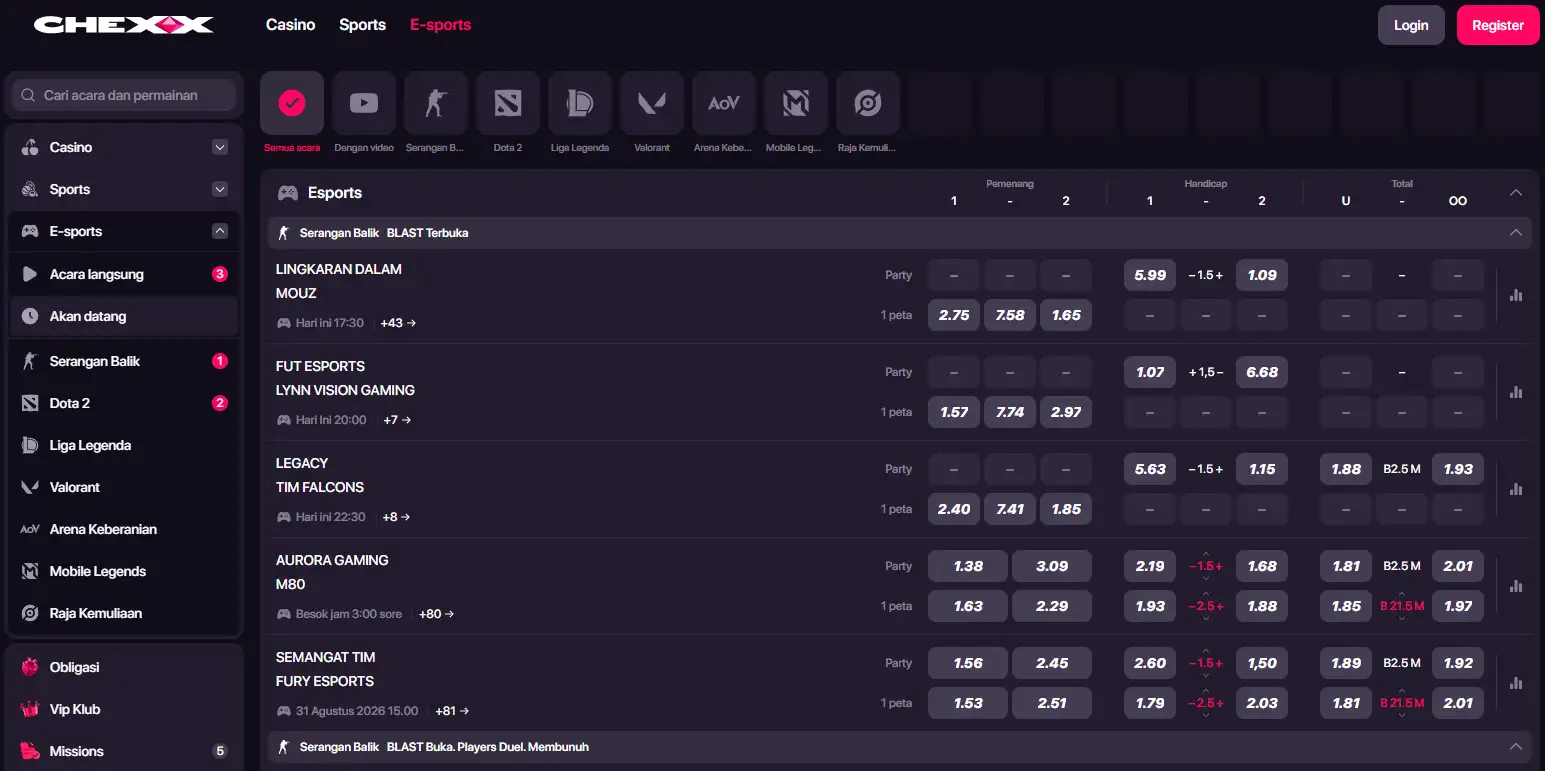Open Acara langsung in the sidebar
Screen dimensions: 1545x771
[x=124, y=274]
